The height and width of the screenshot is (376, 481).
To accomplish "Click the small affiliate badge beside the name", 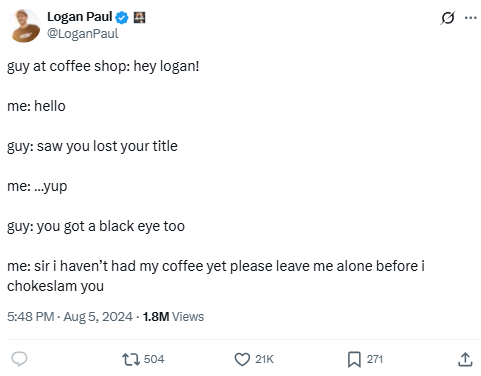I will [x=139, y=17].
